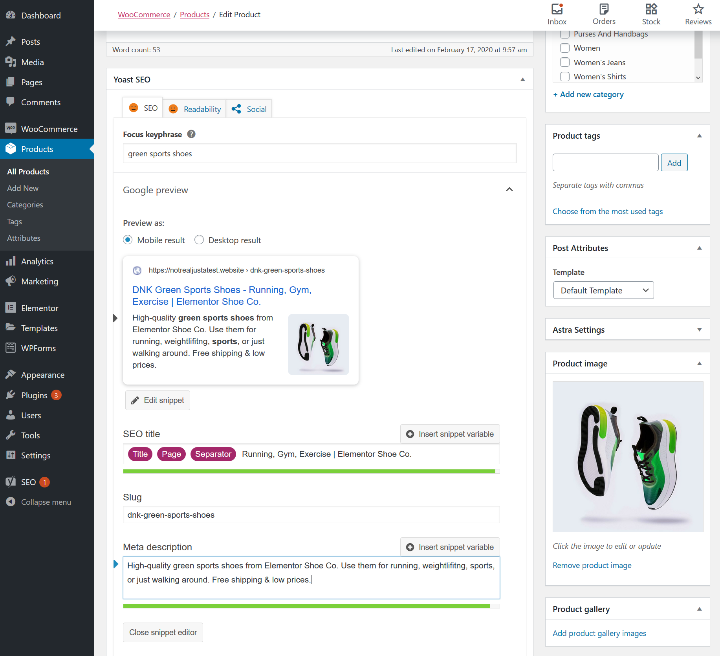
Task: Click the Close snippet editor button
Action: [x=164, y=632]
